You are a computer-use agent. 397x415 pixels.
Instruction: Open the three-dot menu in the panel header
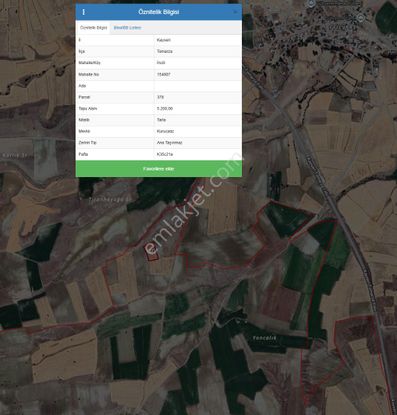pyautogui.click(x=83, y=12)
